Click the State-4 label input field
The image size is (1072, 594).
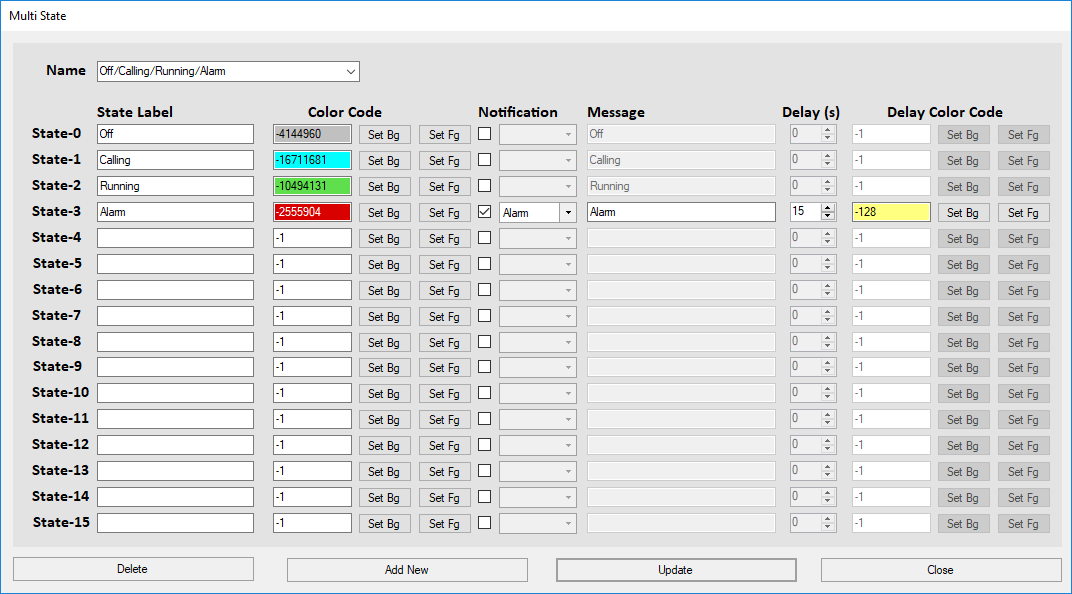pyautogui.click(x=175, y=238)
